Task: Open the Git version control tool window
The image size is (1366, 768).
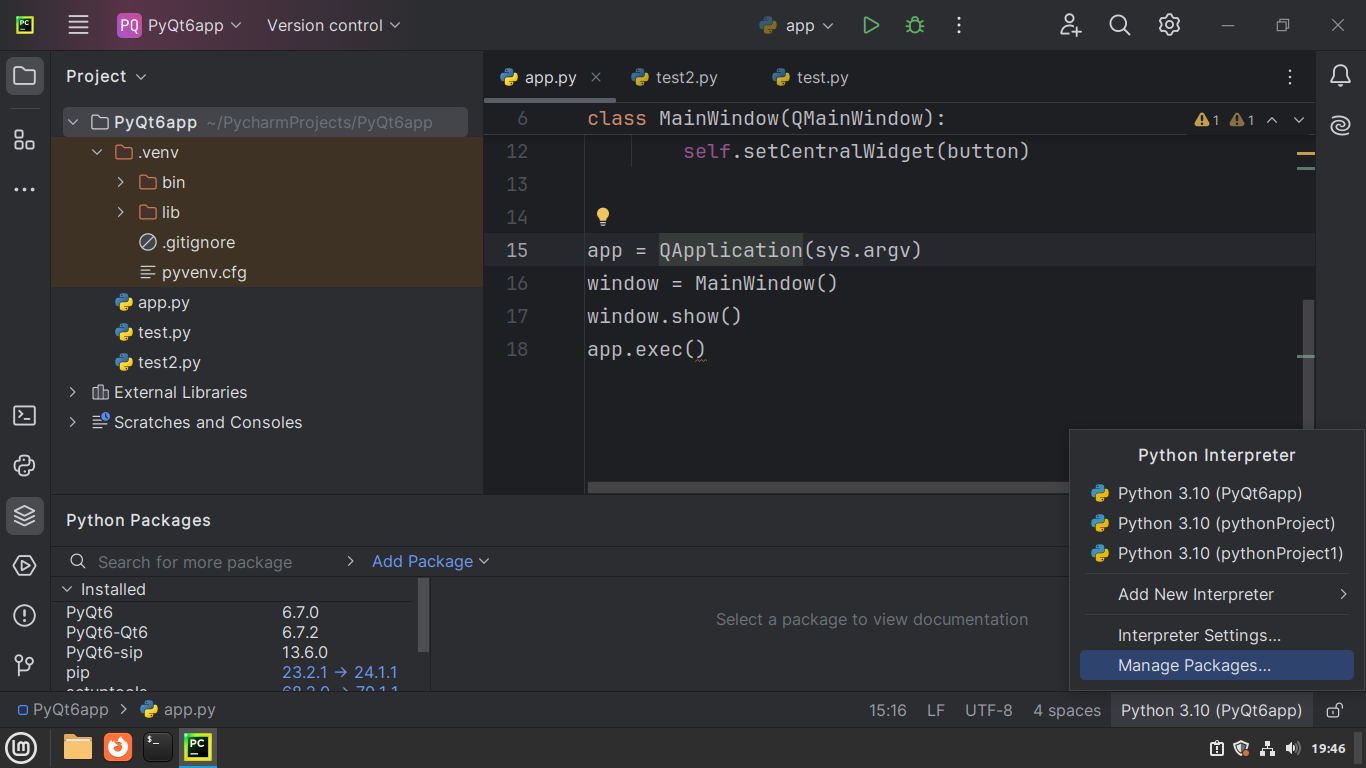Action: point(25,665)
